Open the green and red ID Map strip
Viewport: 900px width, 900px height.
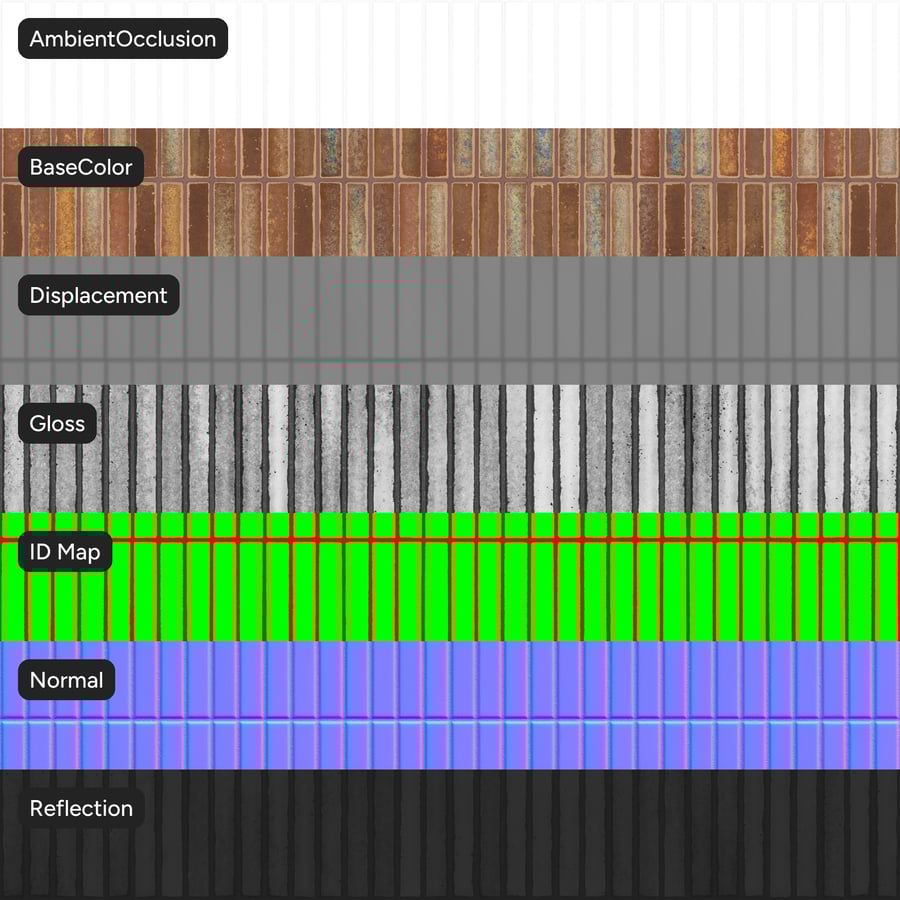pyautogui.click(x=450, y=577)
